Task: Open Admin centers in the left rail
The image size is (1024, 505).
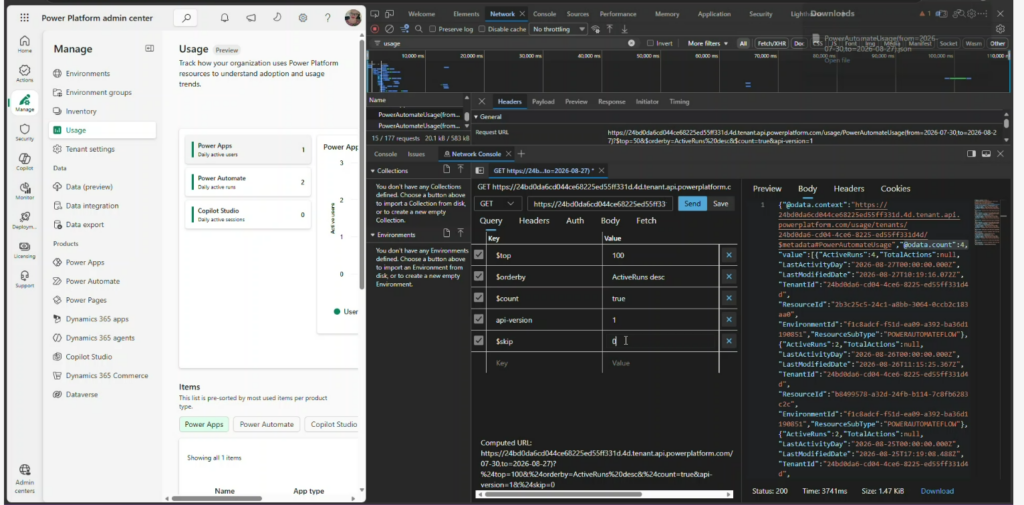Action: [24, 479]
